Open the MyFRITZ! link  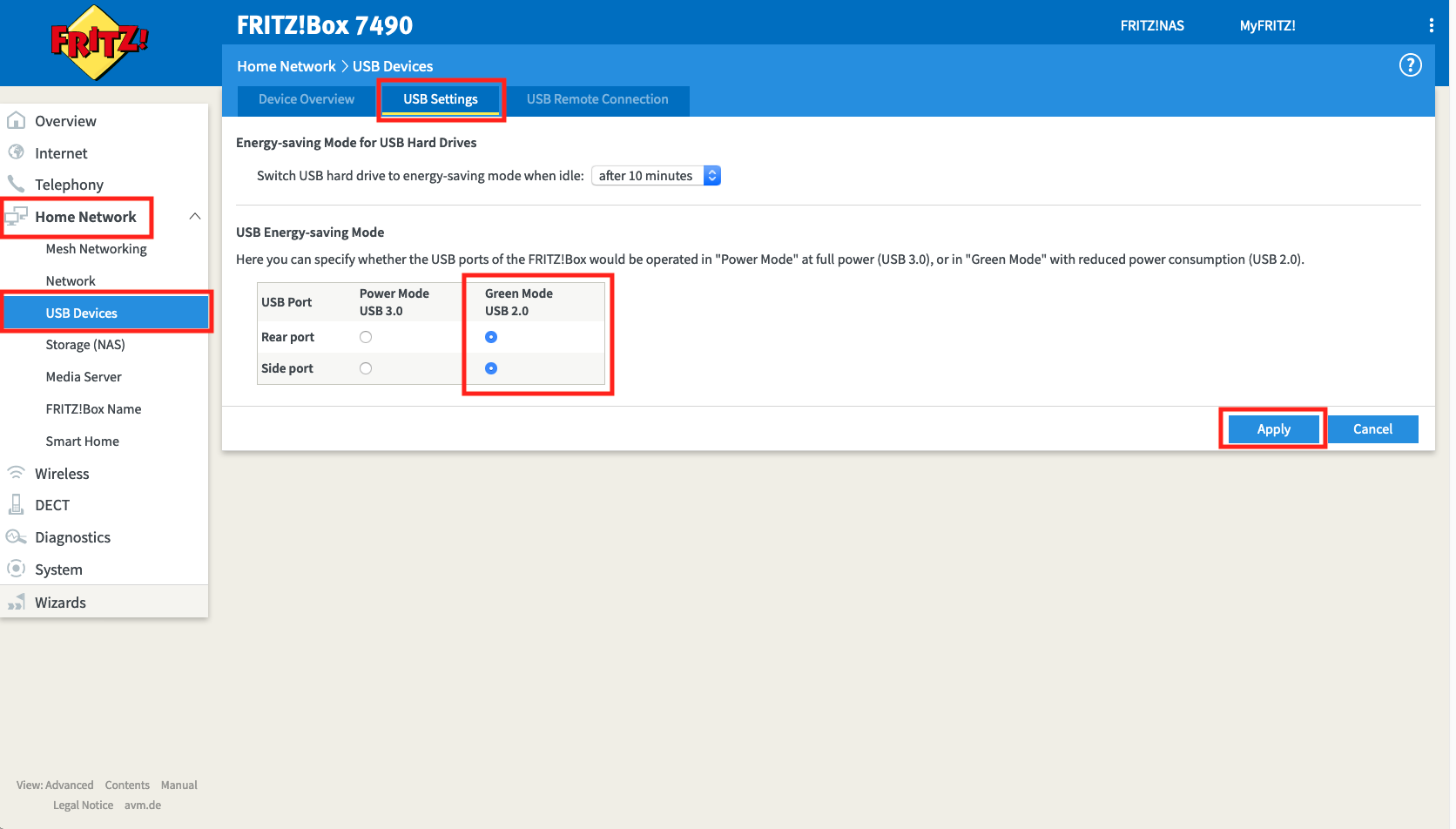(x=1267, y=25)
